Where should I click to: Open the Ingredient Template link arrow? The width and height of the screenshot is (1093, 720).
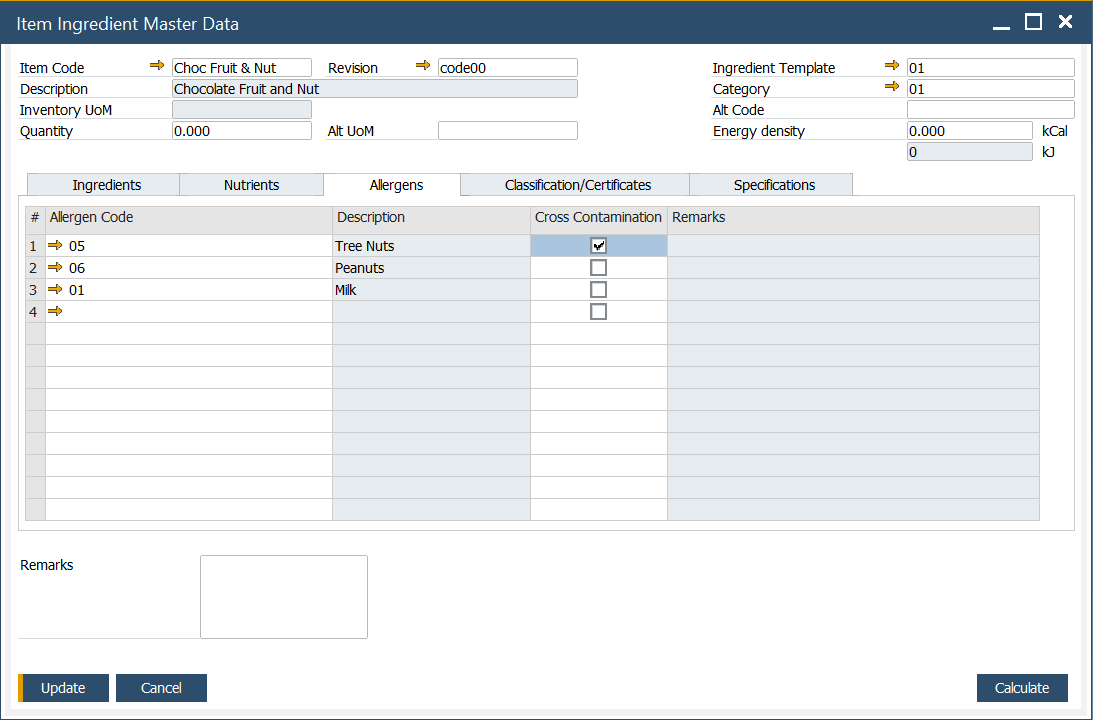[x=892, y=67]
